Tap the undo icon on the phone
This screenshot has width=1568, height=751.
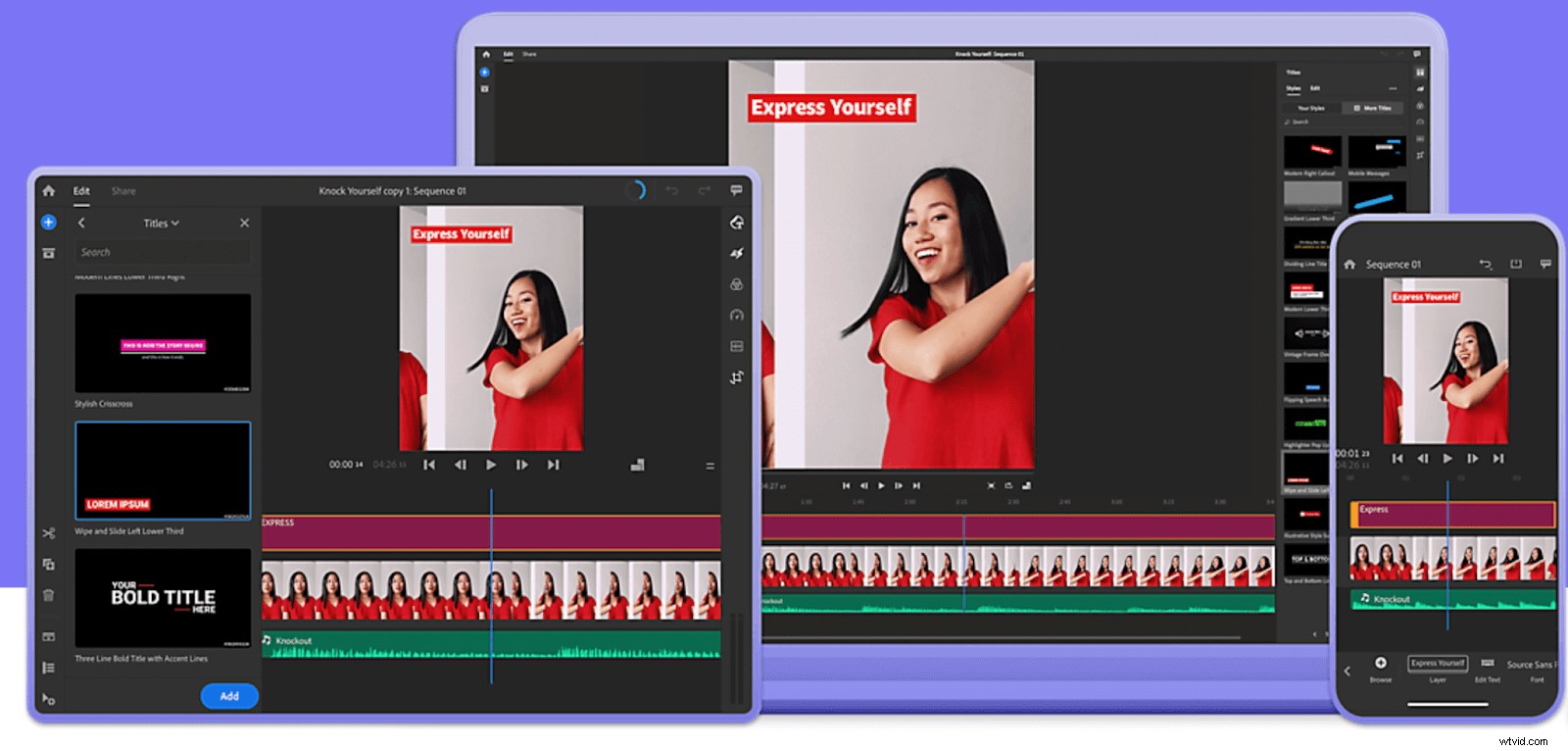click(x=1485, y=264)
